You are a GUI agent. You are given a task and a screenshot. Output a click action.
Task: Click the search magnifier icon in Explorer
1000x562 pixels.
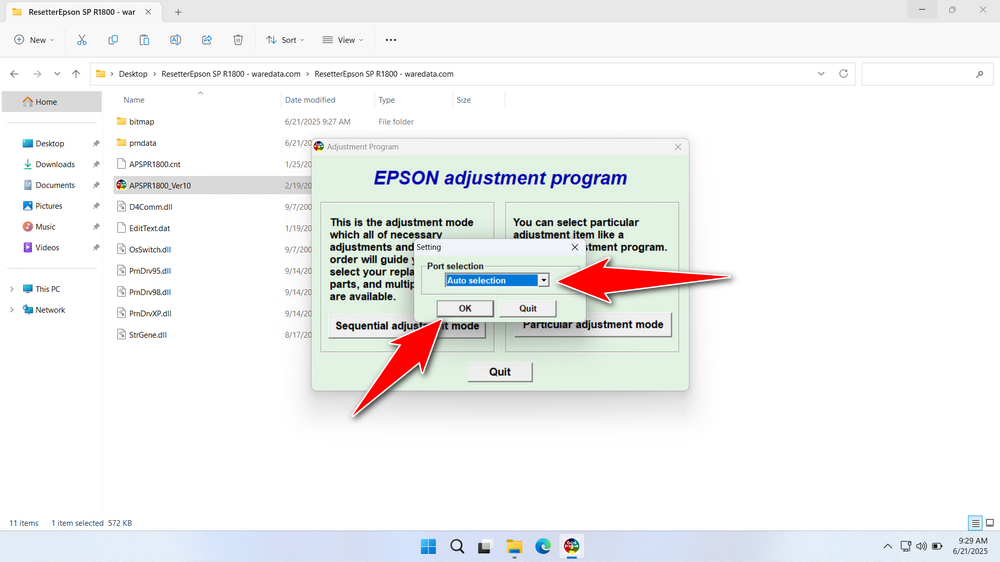tap(980, 74)
